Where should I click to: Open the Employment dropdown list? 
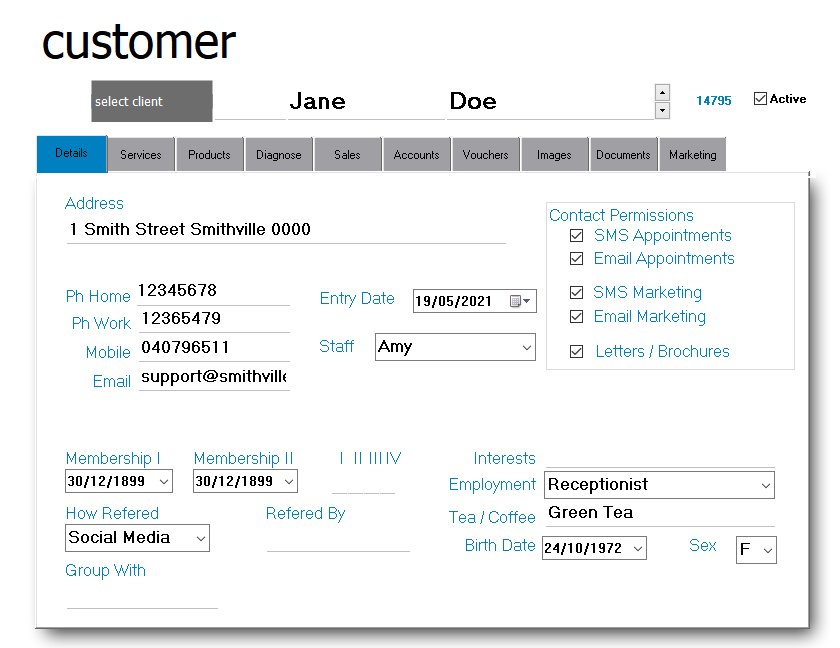pos(766,486)
